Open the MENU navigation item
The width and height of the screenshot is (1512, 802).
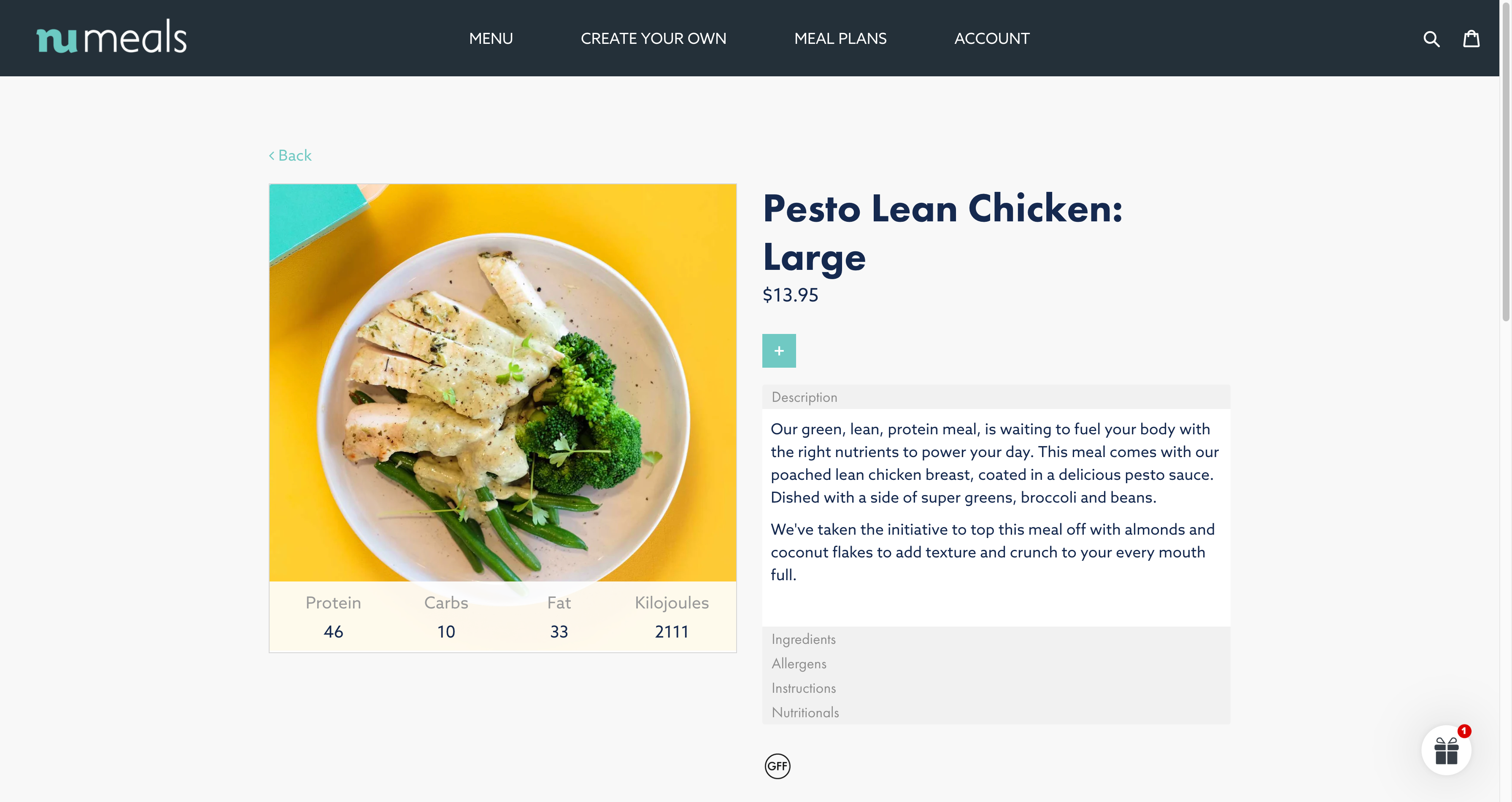coord(491,39)
